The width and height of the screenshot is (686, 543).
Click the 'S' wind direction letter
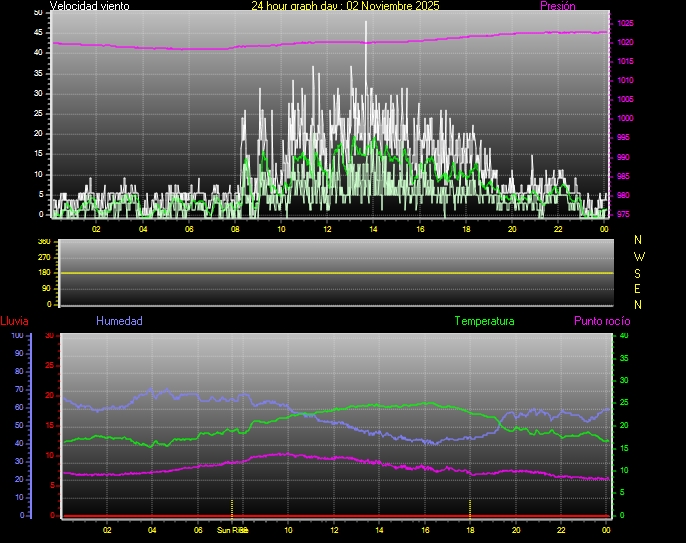click(639, 272)
